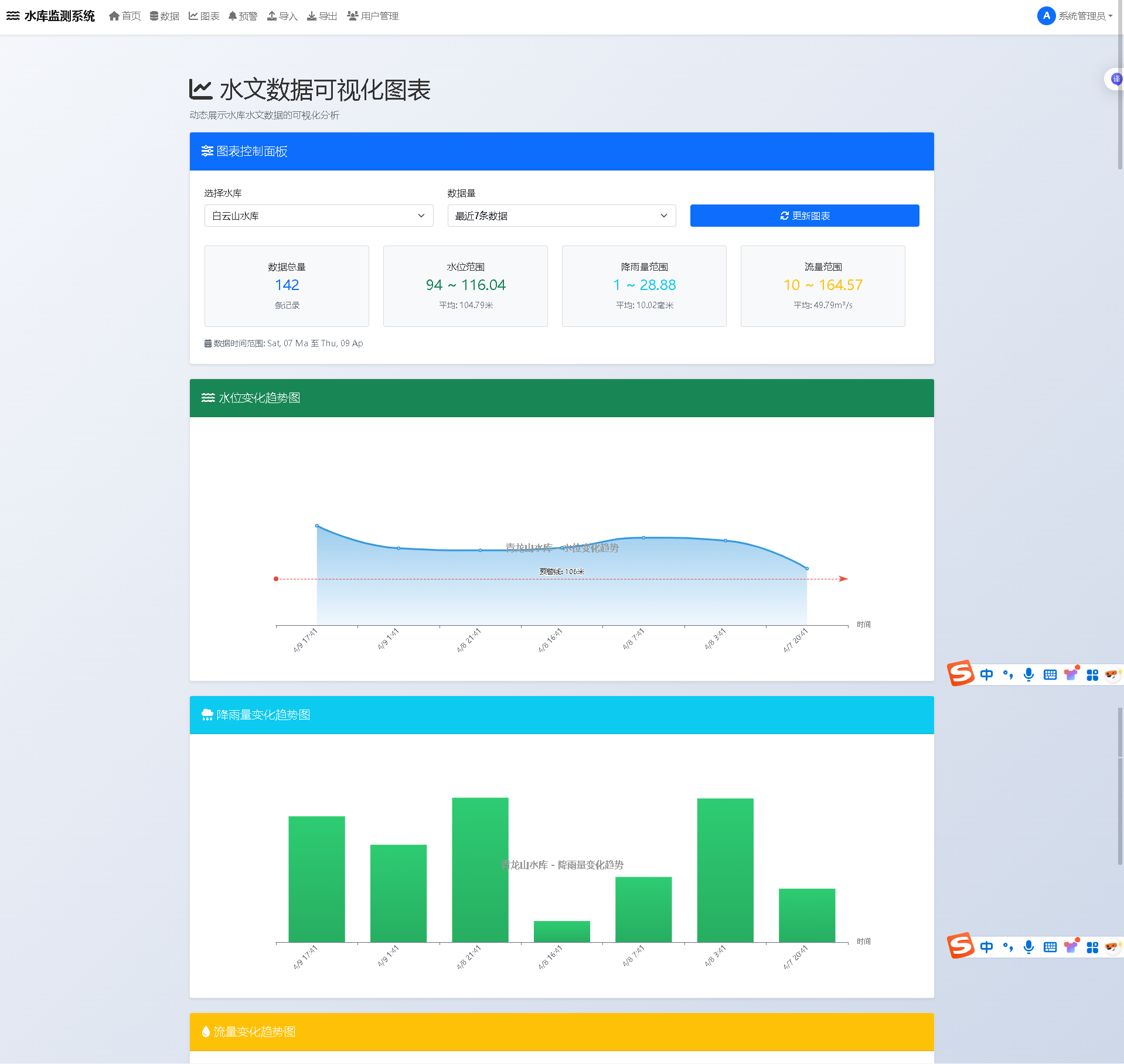Click the 更新图表 refresh button

point(804,216)
